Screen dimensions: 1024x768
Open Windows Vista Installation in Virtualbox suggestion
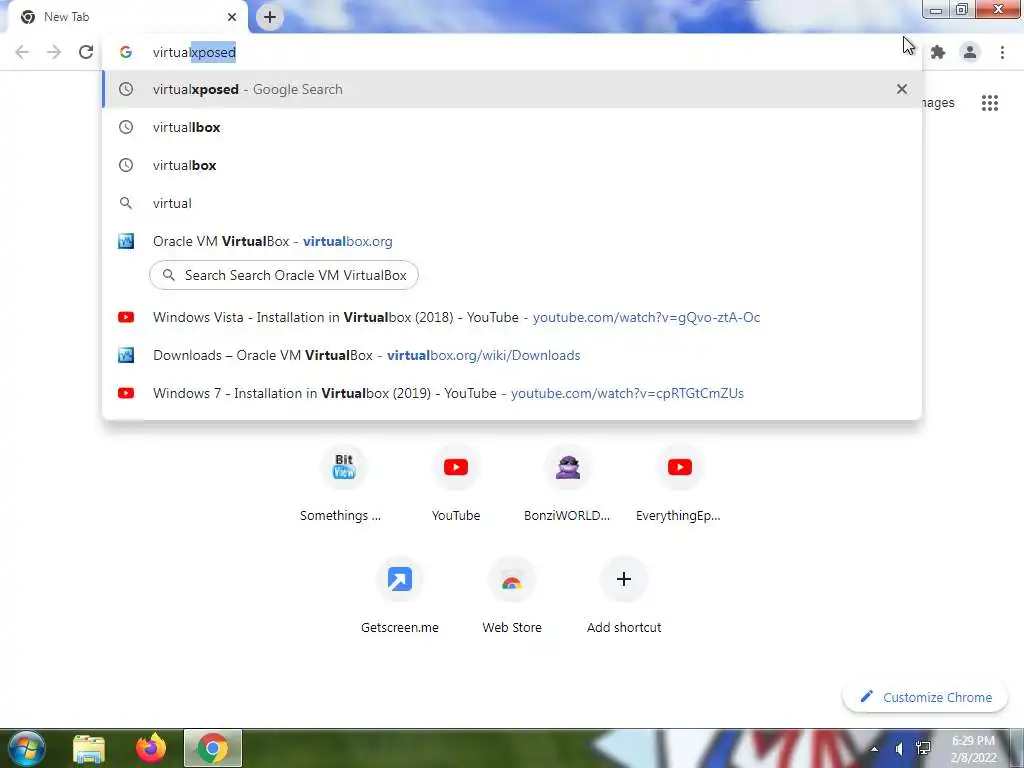pos(512,317)
